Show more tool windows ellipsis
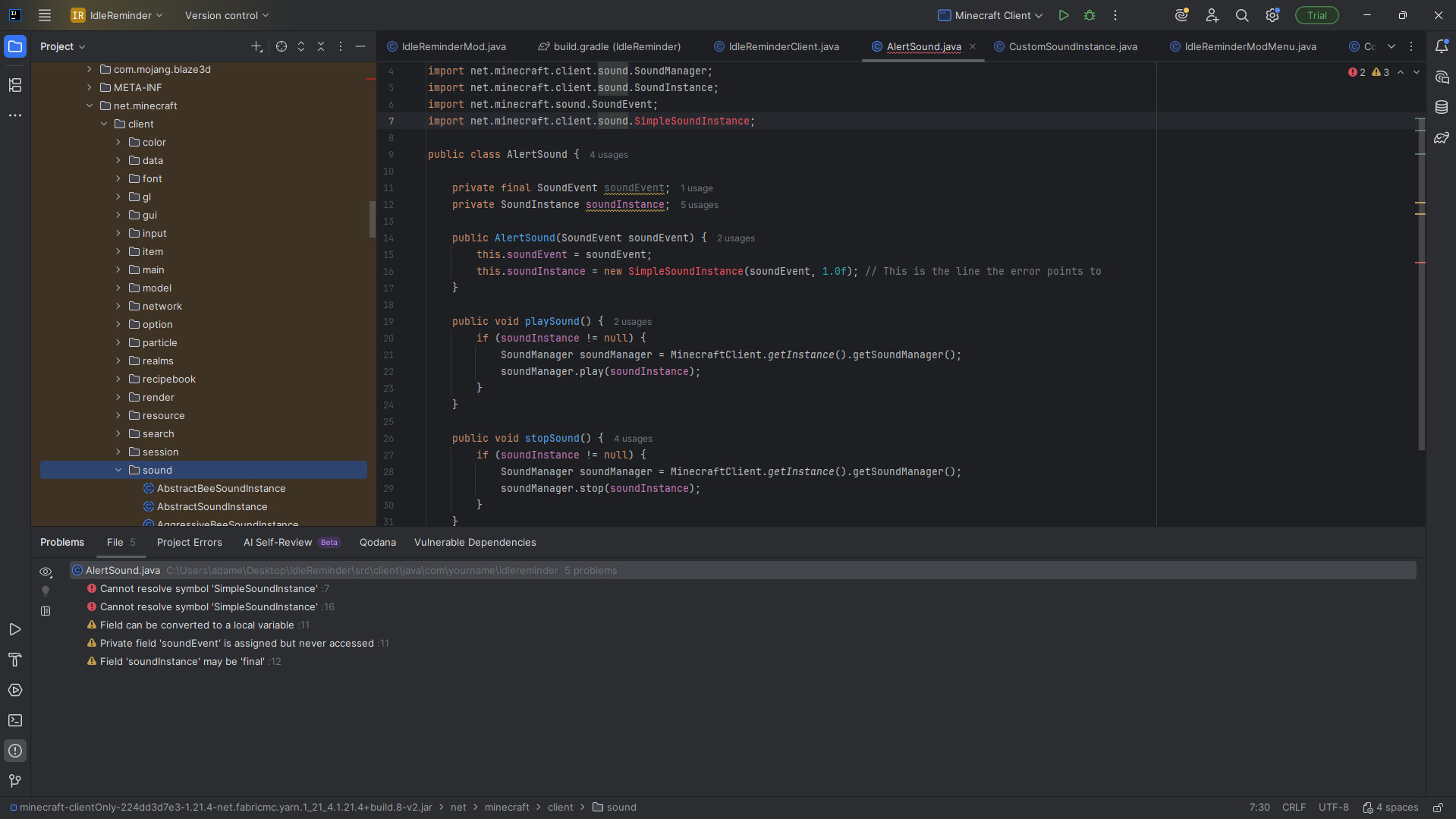 pos(15,115)
